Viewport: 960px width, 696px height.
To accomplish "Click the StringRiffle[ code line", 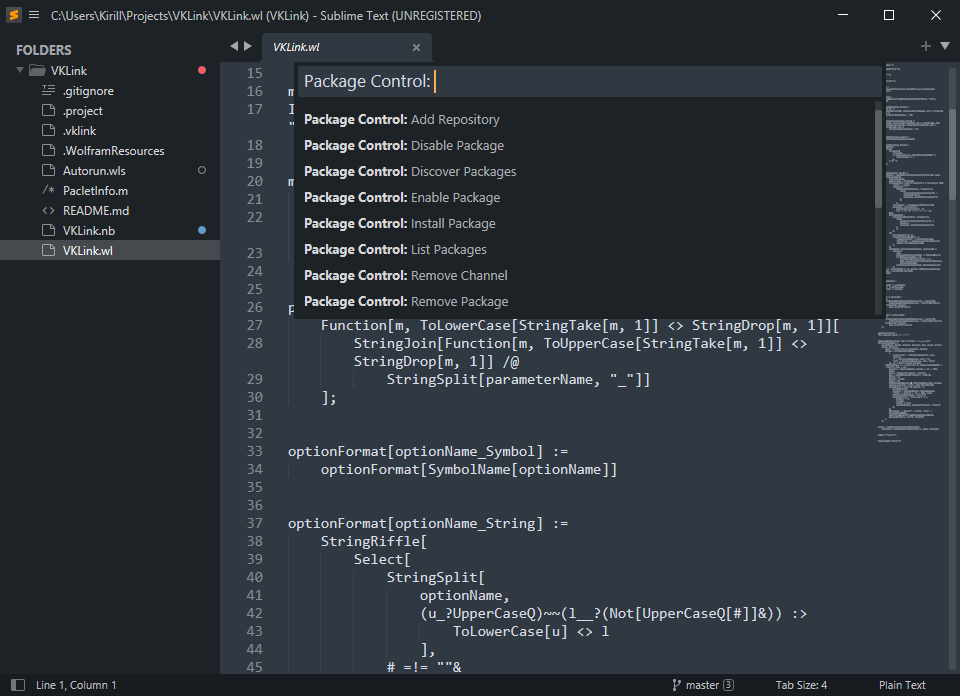I will point(373,541).
